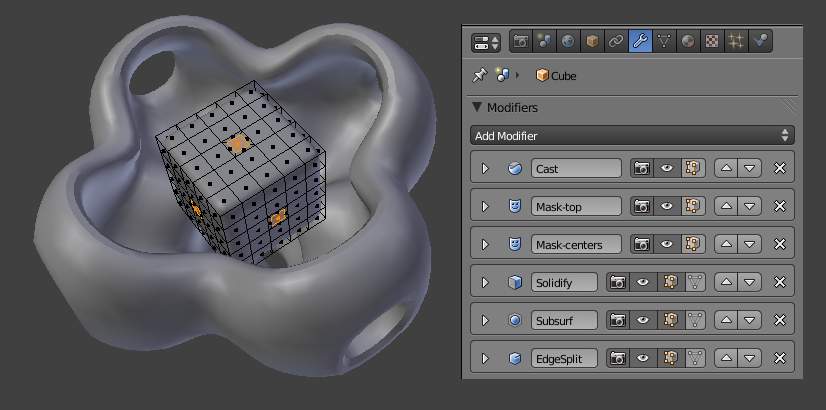This screenshot has width=826, height=410.
Task: Select the Modifiers tab (wrench icon)
Action: pos(640,42)
